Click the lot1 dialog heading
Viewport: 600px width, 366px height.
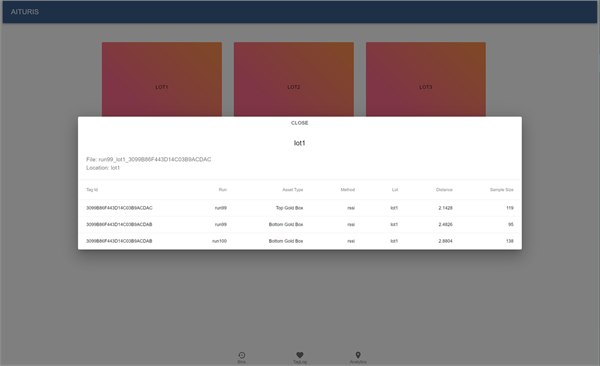pos(300,143)
